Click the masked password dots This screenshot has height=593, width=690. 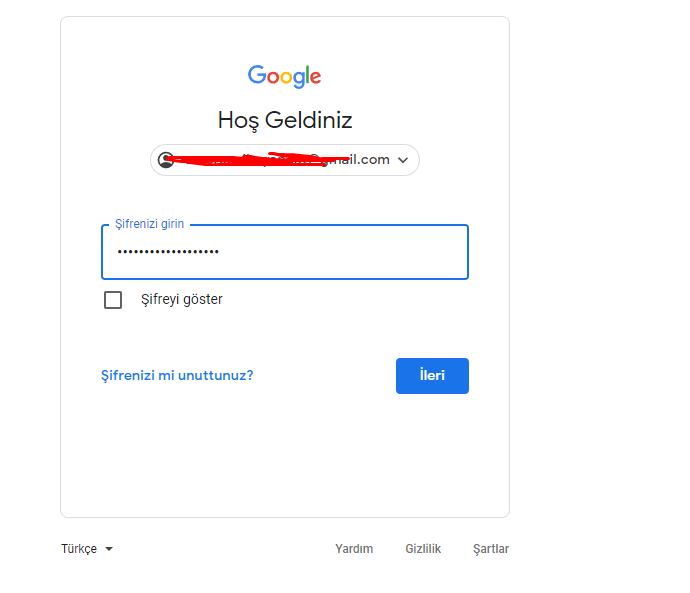168,252
